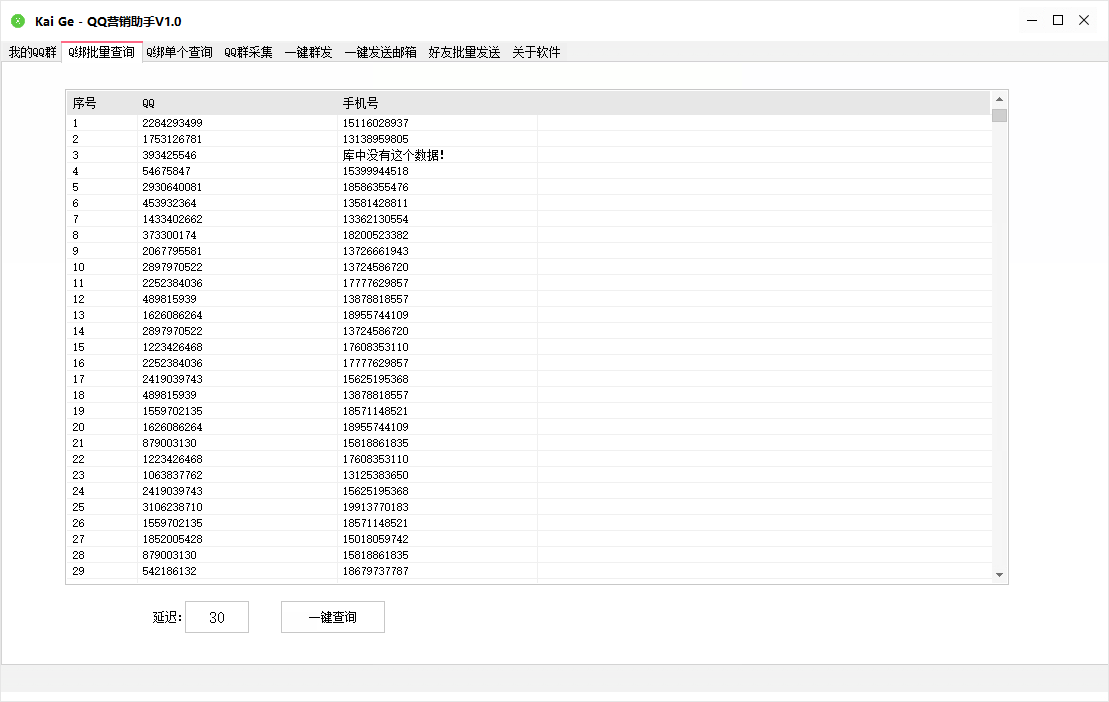Click the 延迟 delay input field
Screen dimensions: 1109x702
(216, 618)
